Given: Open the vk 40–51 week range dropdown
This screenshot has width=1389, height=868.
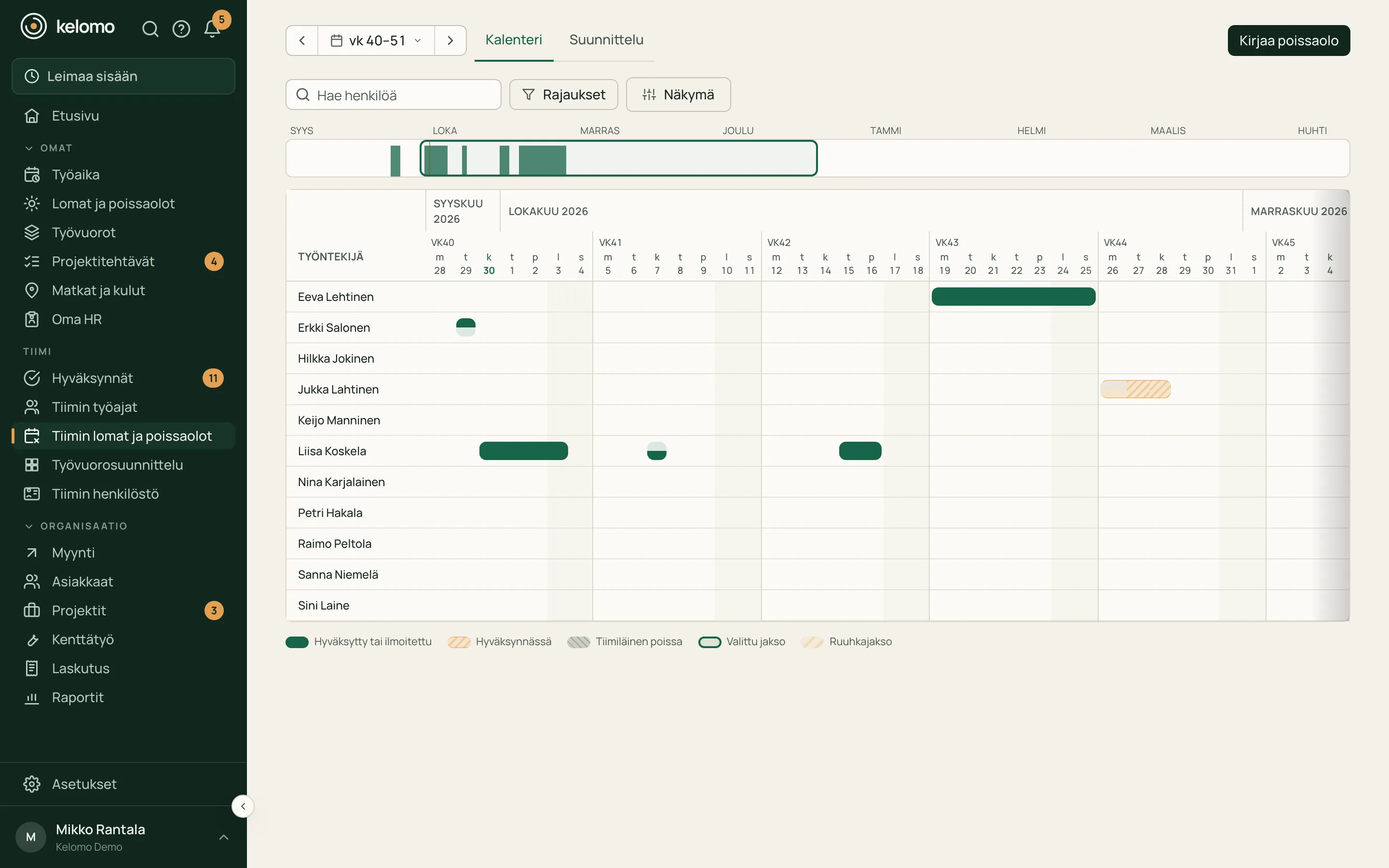Looking at the screenshot, I should point(377,41).
